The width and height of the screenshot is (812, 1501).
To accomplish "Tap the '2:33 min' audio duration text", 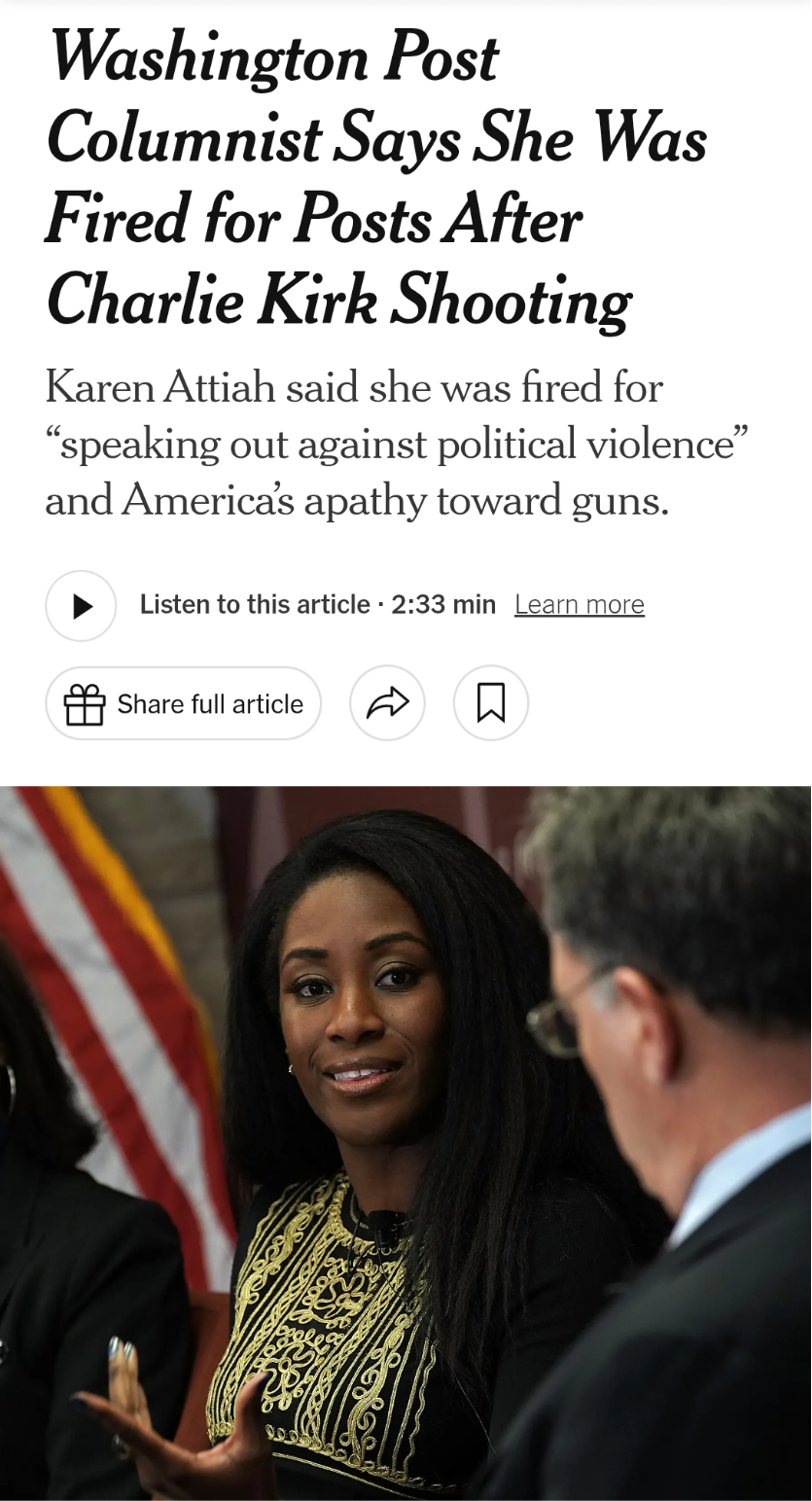I will [443, 605].
